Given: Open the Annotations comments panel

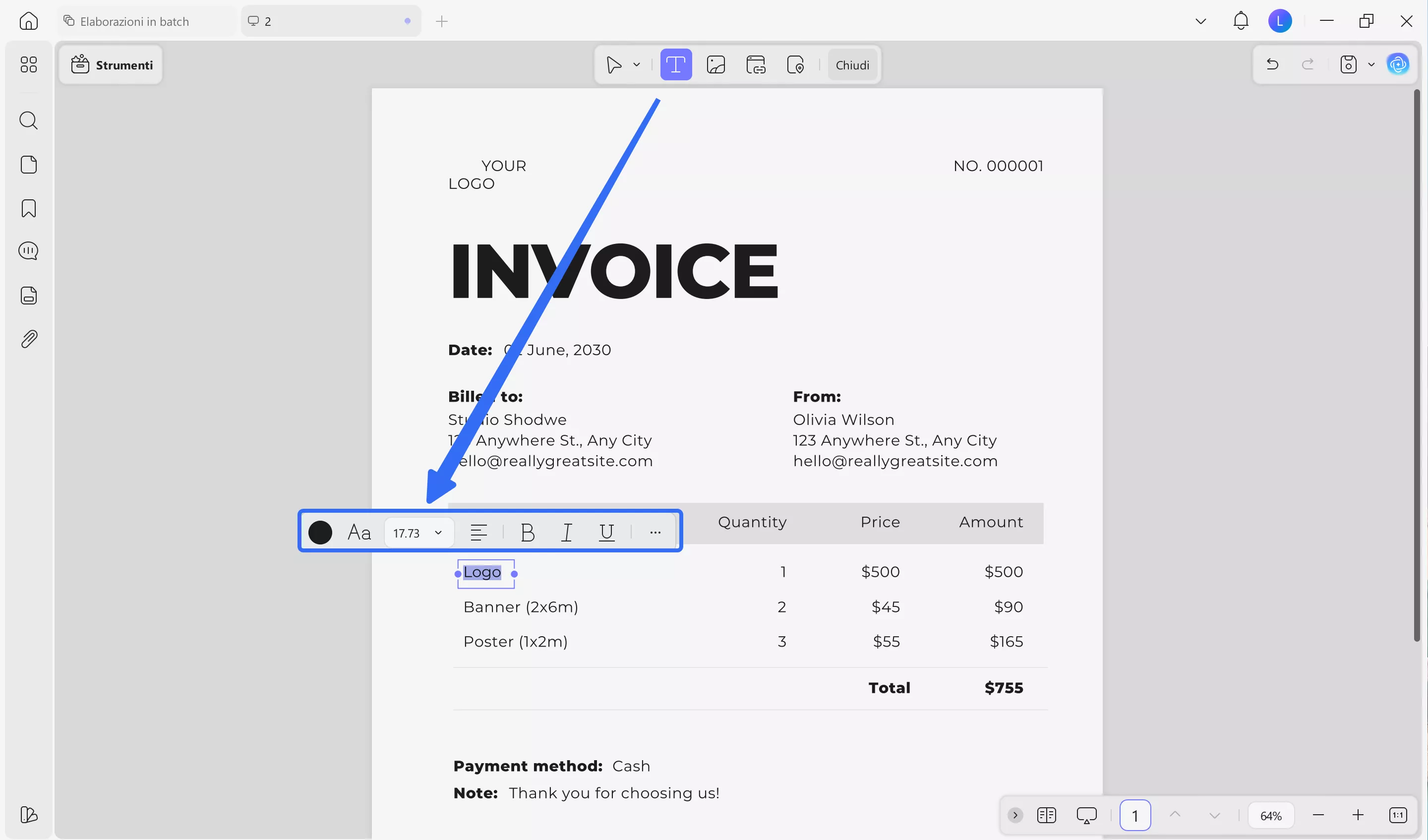Looking at the screenshot, I should [x=28, y=250].
